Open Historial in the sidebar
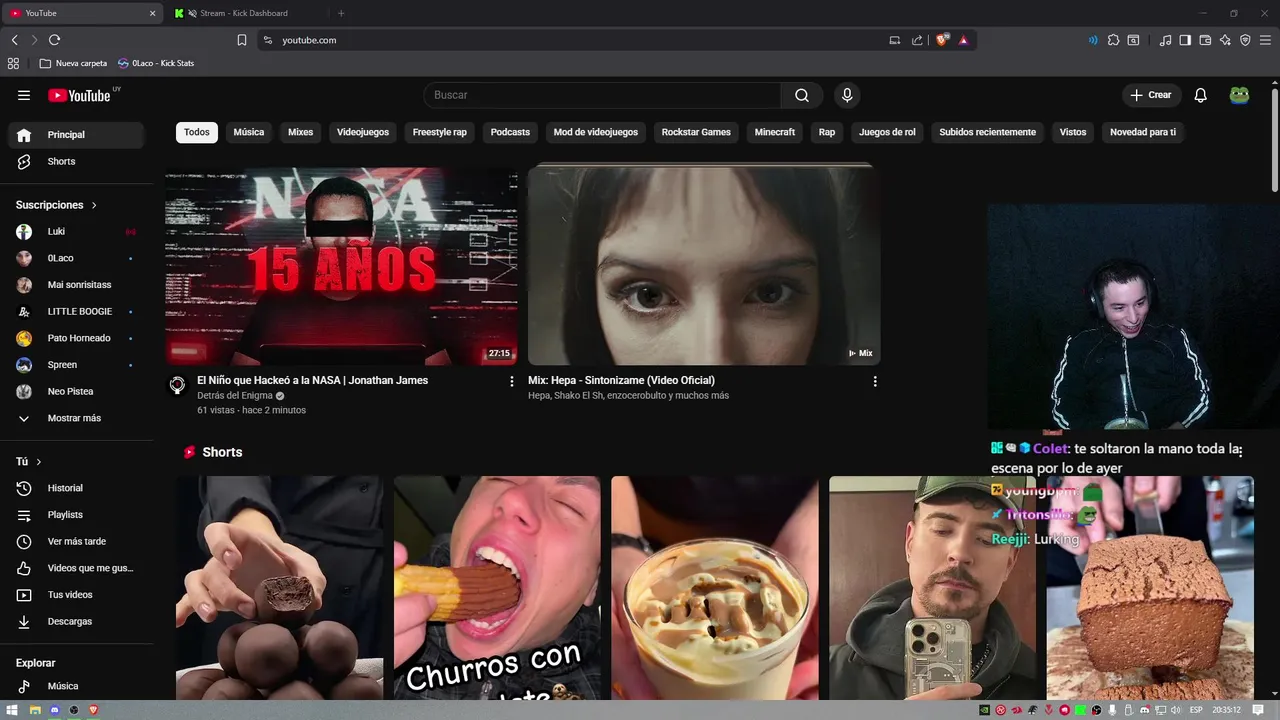 76,488
